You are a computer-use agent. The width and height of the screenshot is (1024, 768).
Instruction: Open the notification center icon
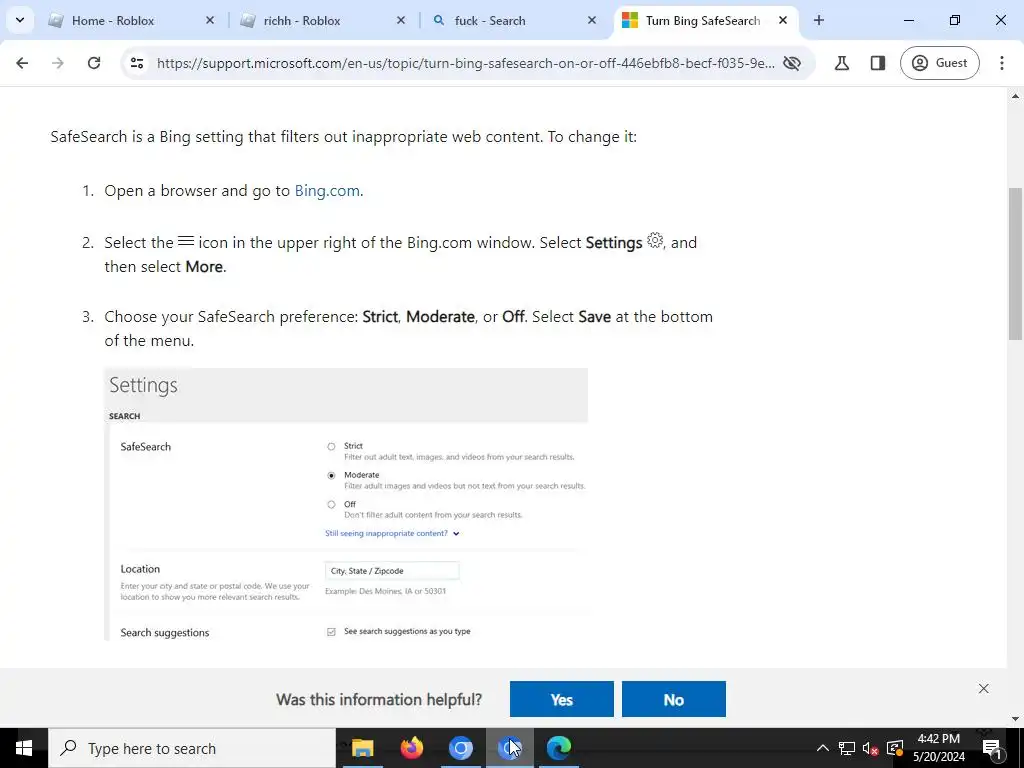[x=992, y=748]
